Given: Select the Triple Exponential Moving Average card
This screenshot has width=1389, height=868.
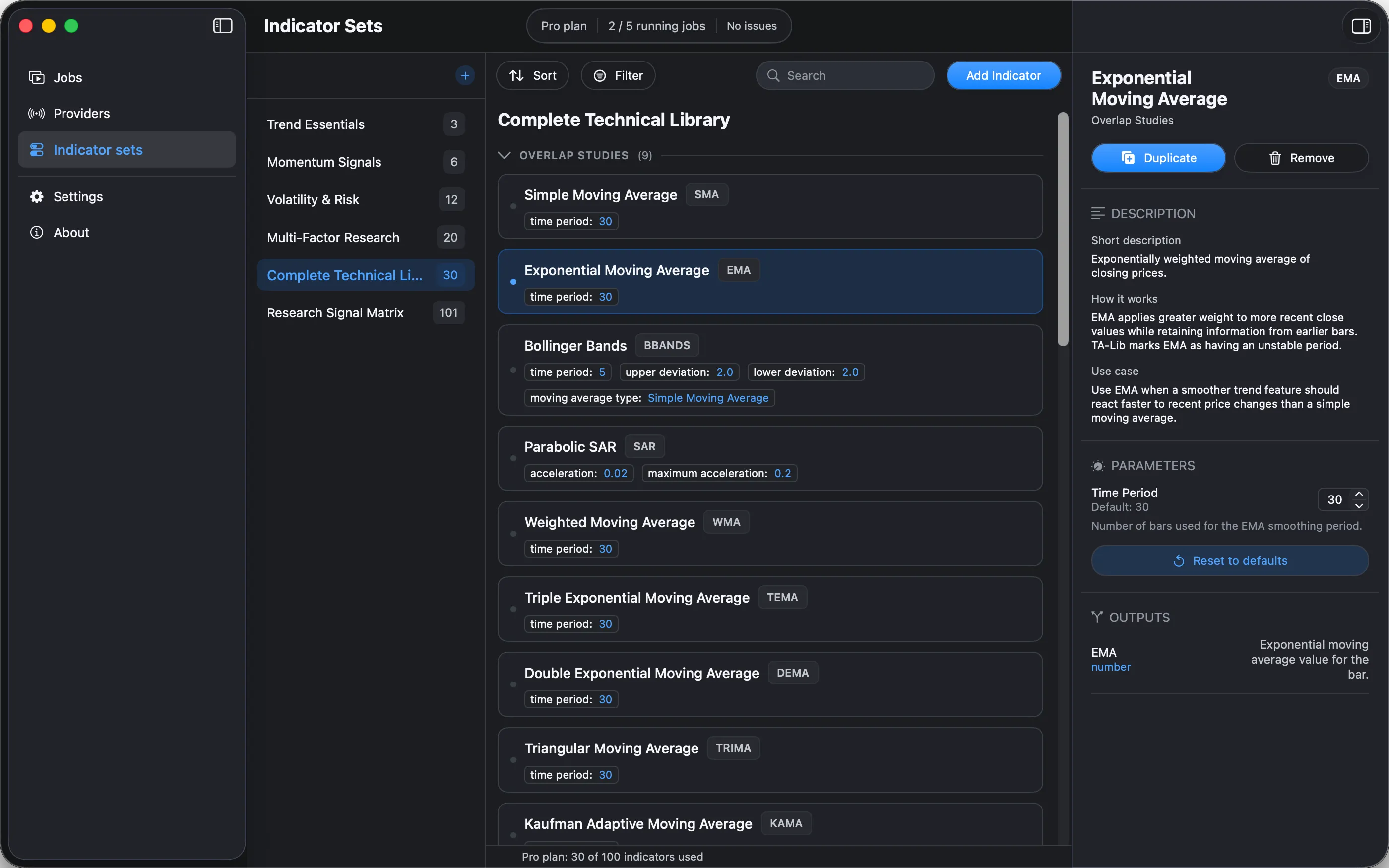Looking at the screenshot, I should 770,609.
